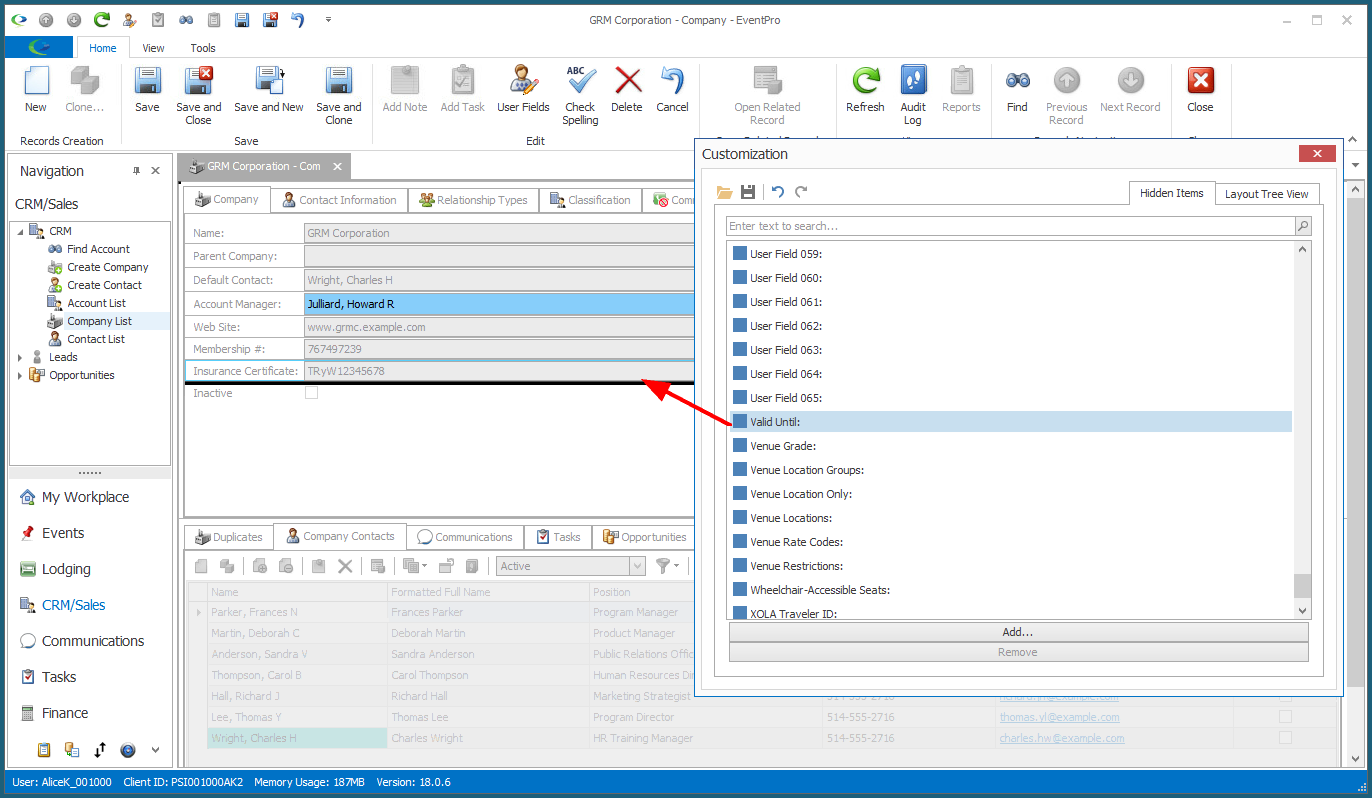Image resolution: width=1372 pixels, height=798 pixels.
Task: Switch to the Contact Information tab
Action: pos(339,200)
